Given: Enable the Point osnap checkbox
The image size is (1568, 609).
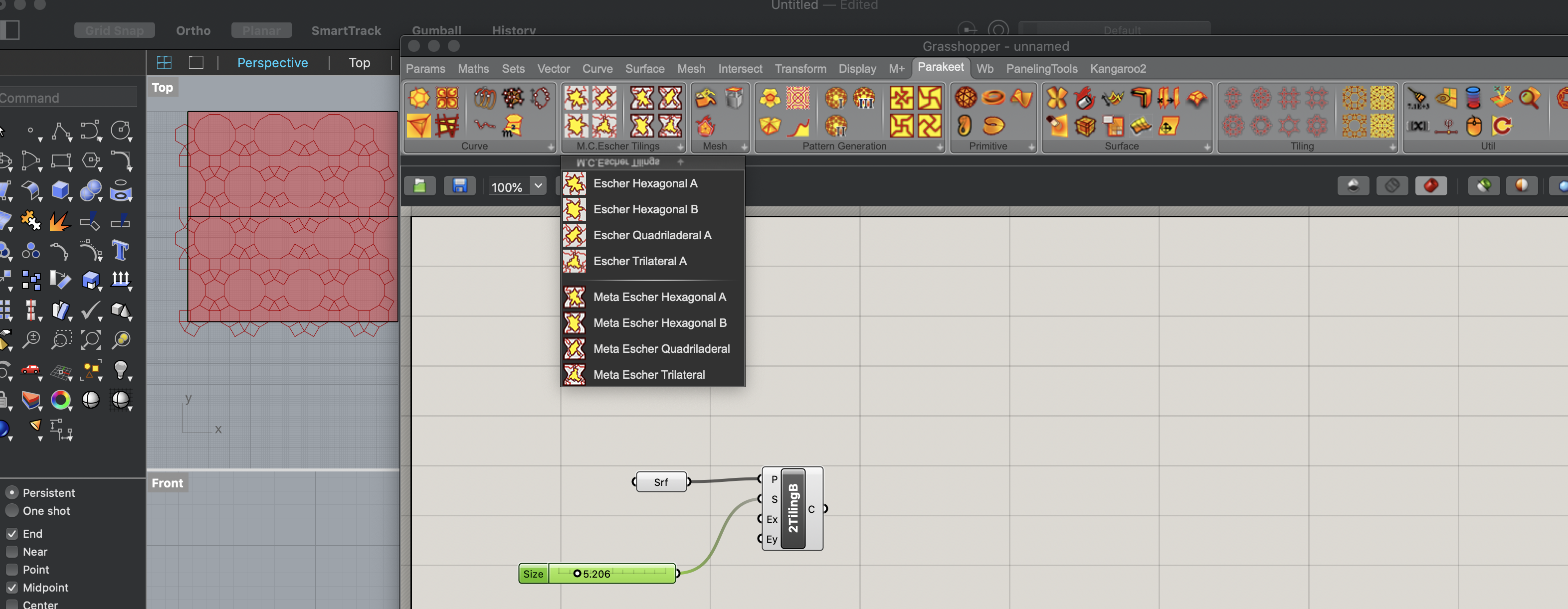Looking at the screenshot, I should [x=12, y=570].
